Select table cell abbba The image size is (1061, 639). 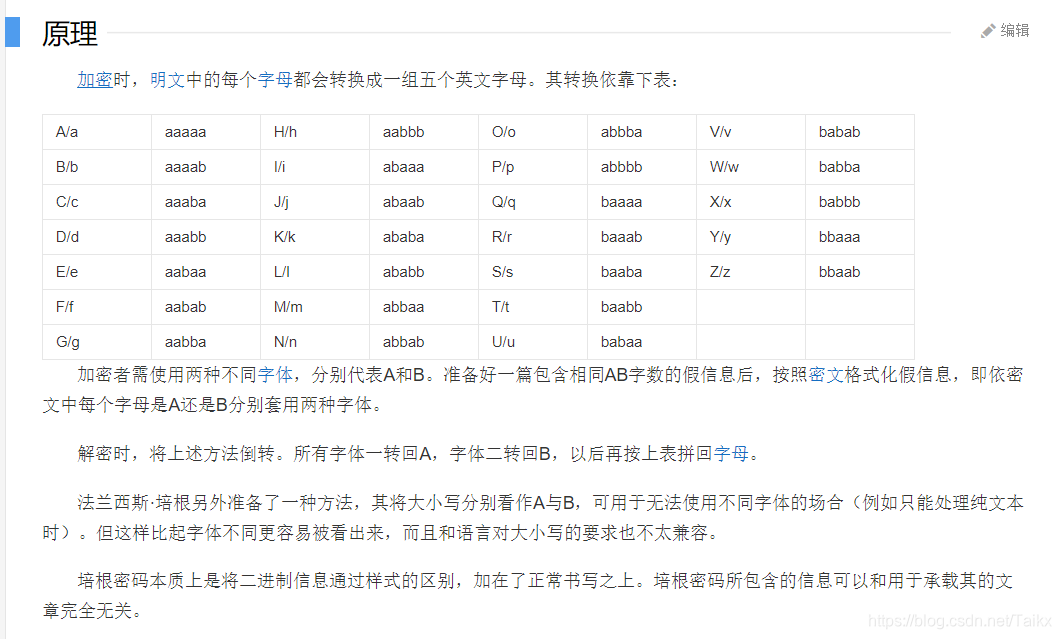[x=641, y=132]
